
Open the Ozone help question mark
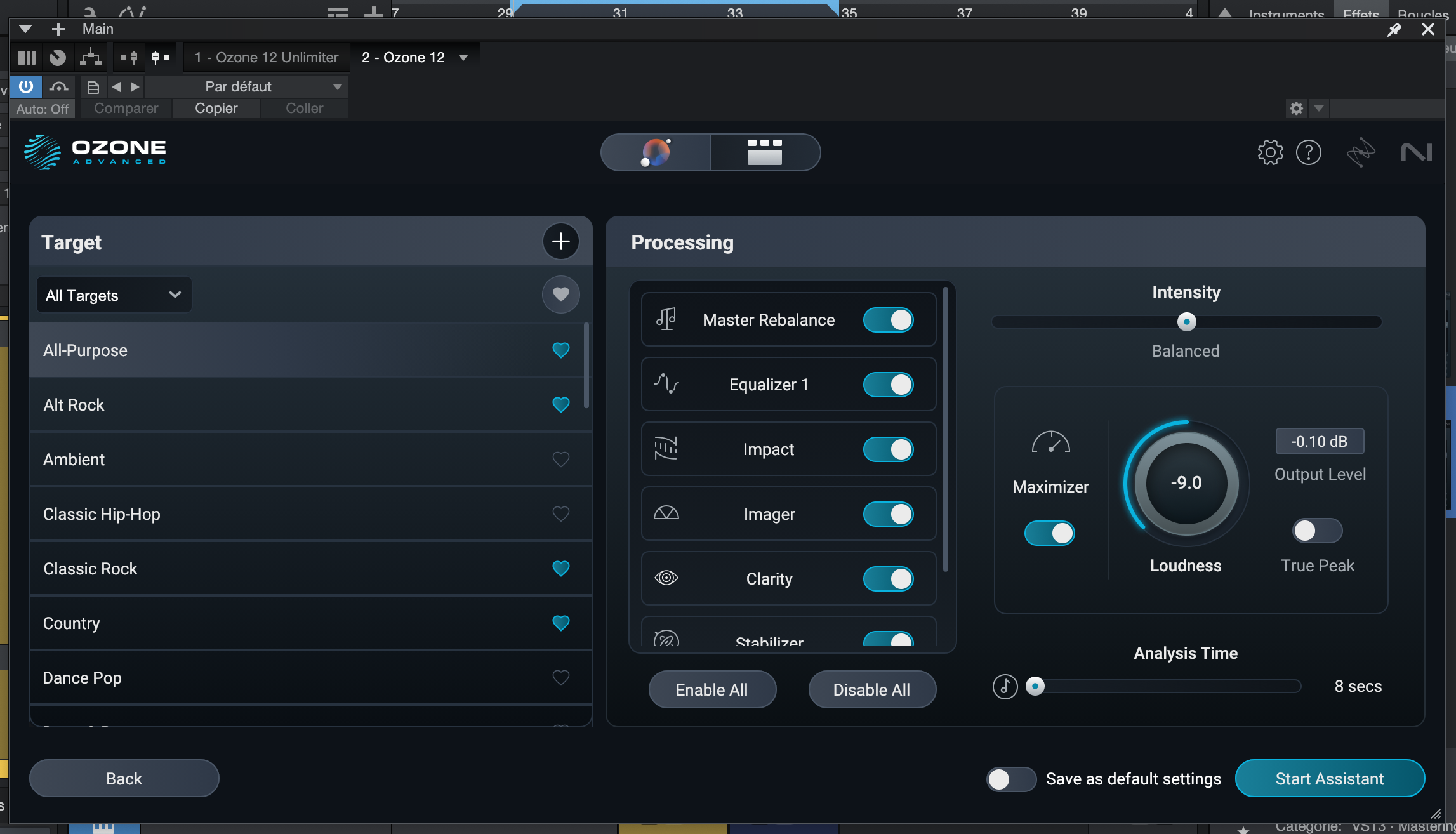[1309, 152]
